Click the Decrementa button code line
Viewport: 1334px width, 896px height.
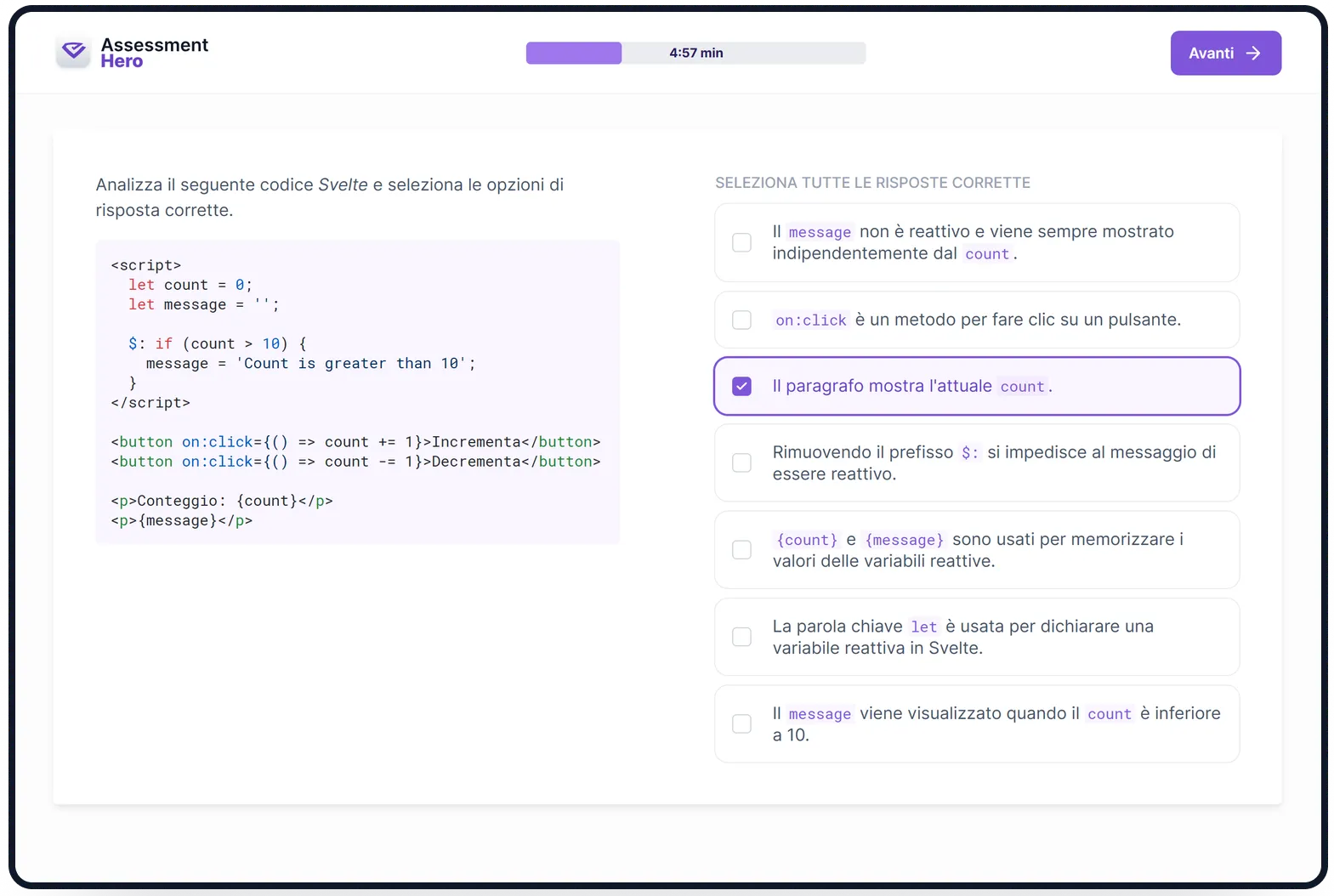click(355, 462)
